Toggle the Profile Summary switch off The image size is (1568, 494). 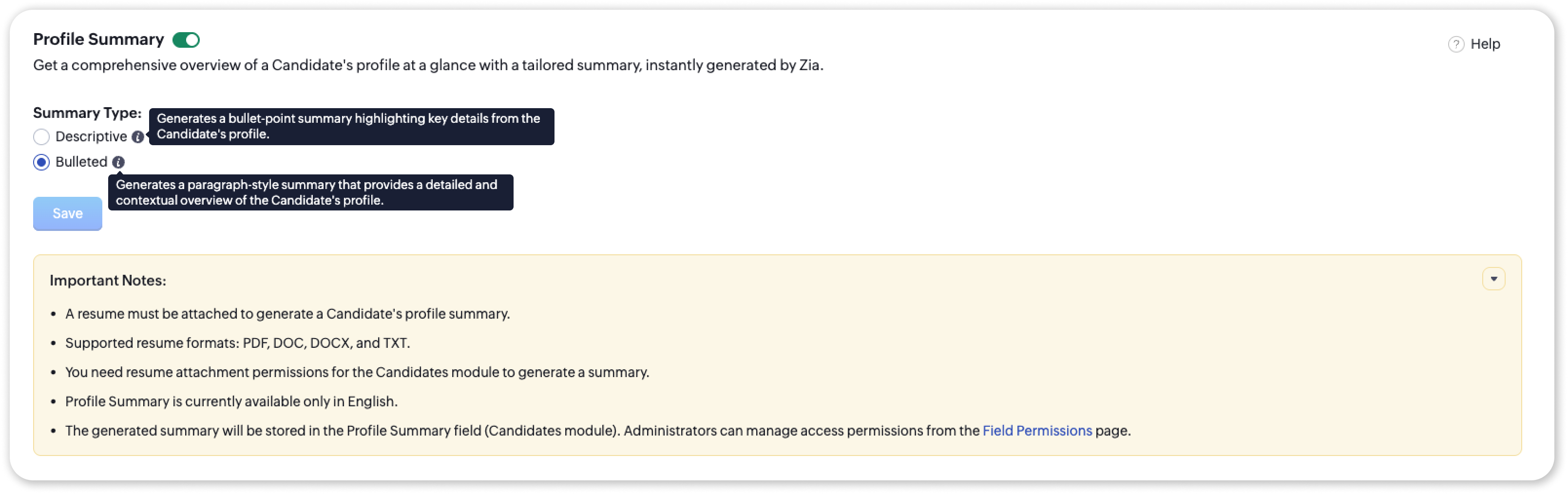coord(186,40)
